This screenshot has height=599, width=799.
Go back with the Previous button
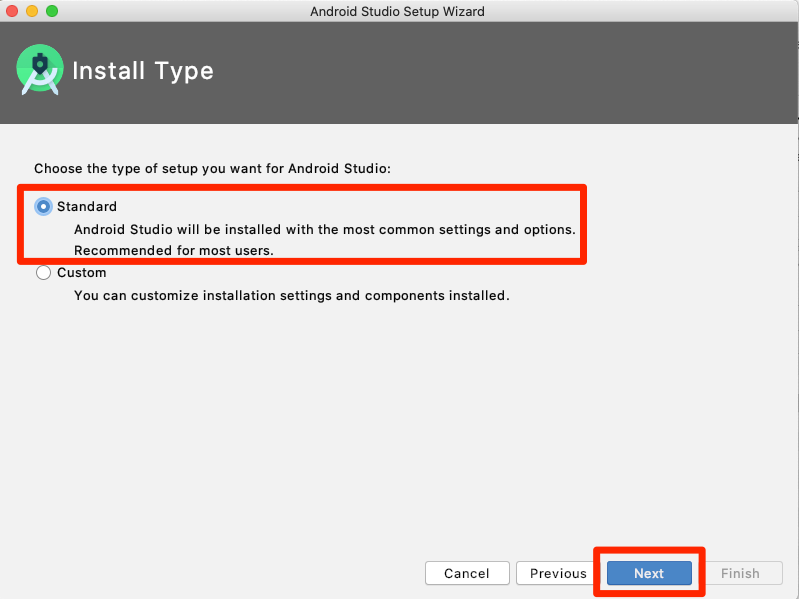click(557, 573)
